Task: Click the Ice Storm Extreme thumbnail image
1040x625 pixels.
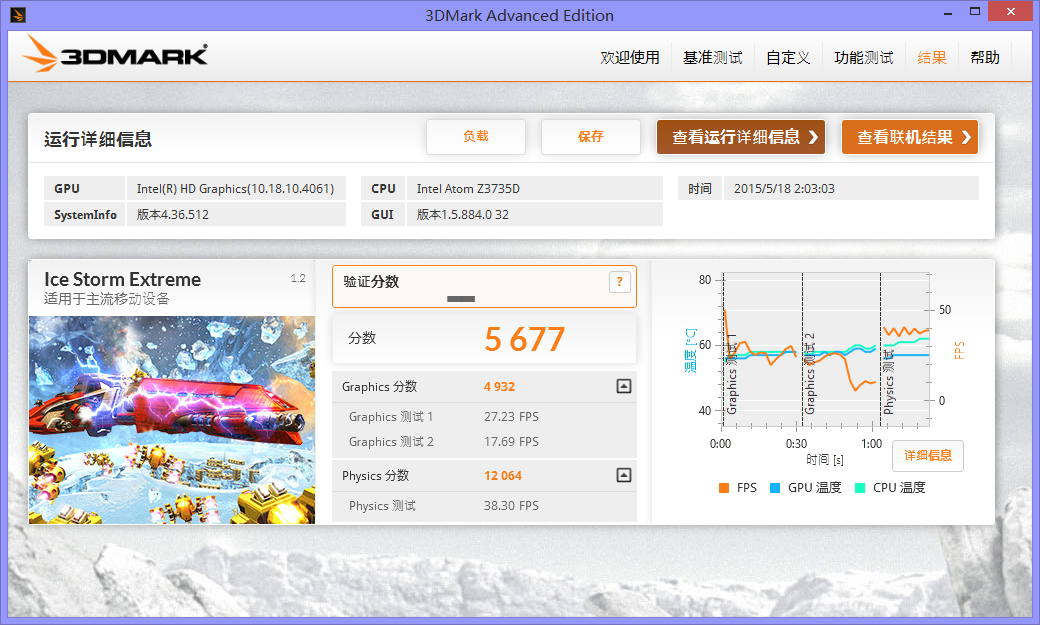Action: click(x=172, y=420)
